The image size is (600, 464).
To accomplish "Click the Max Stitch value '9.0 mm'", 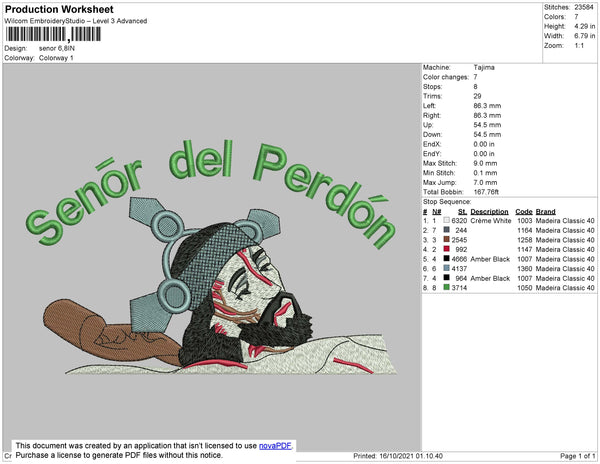I will click(486, 163).
